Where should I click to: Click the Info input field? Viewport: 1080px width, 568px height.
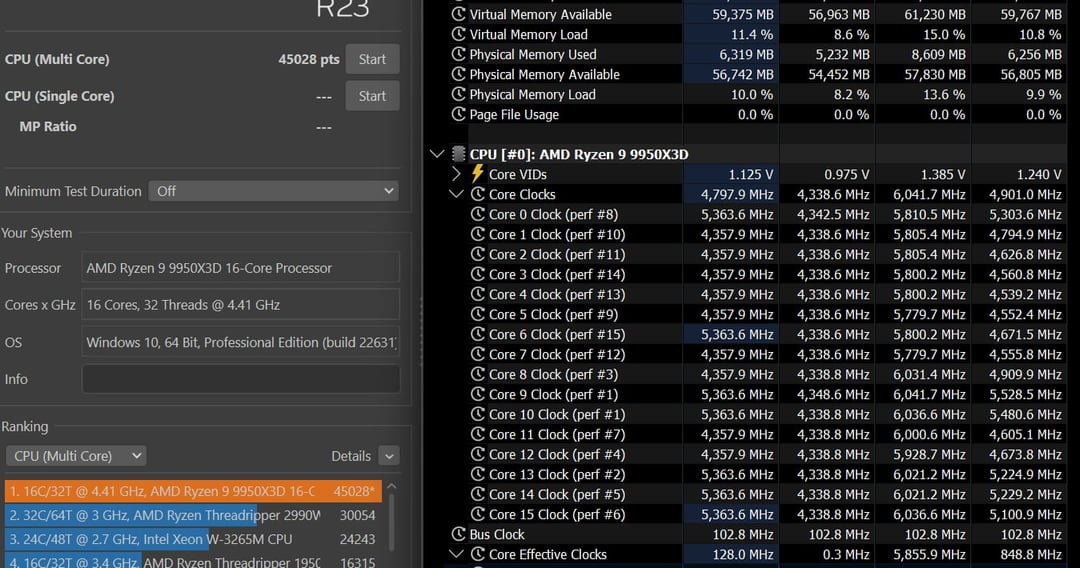pyautogui.click(x=240, y=379)
